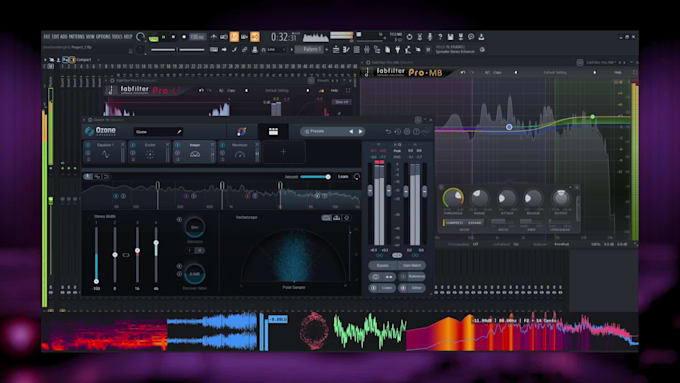This screenshot has width=680, height=383.
Task: Click the Ozone Bypass button
Action: pos(382,265)
